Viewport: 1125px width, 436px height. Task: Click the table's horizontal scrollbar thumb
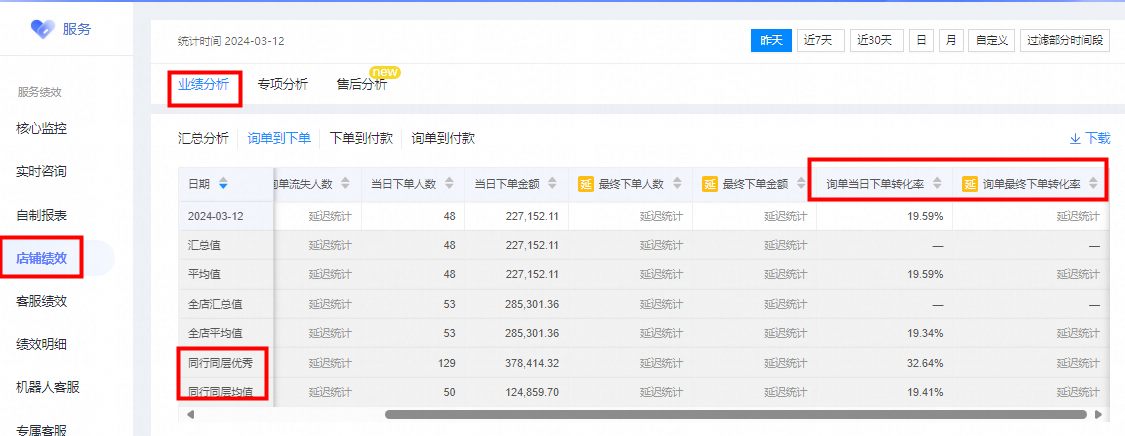735,414
